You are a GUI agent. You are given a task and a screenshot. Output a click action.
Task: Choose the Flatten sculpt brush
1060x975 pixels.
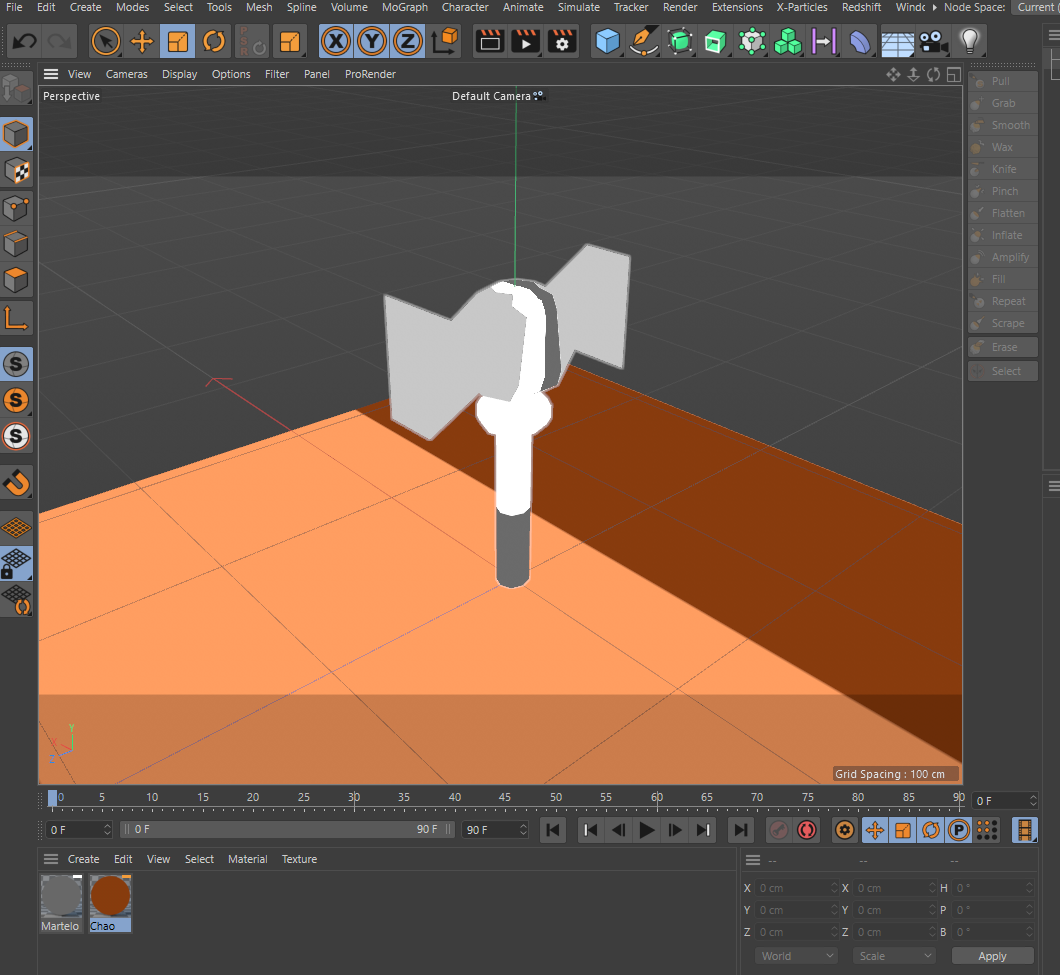(1003, 213)
